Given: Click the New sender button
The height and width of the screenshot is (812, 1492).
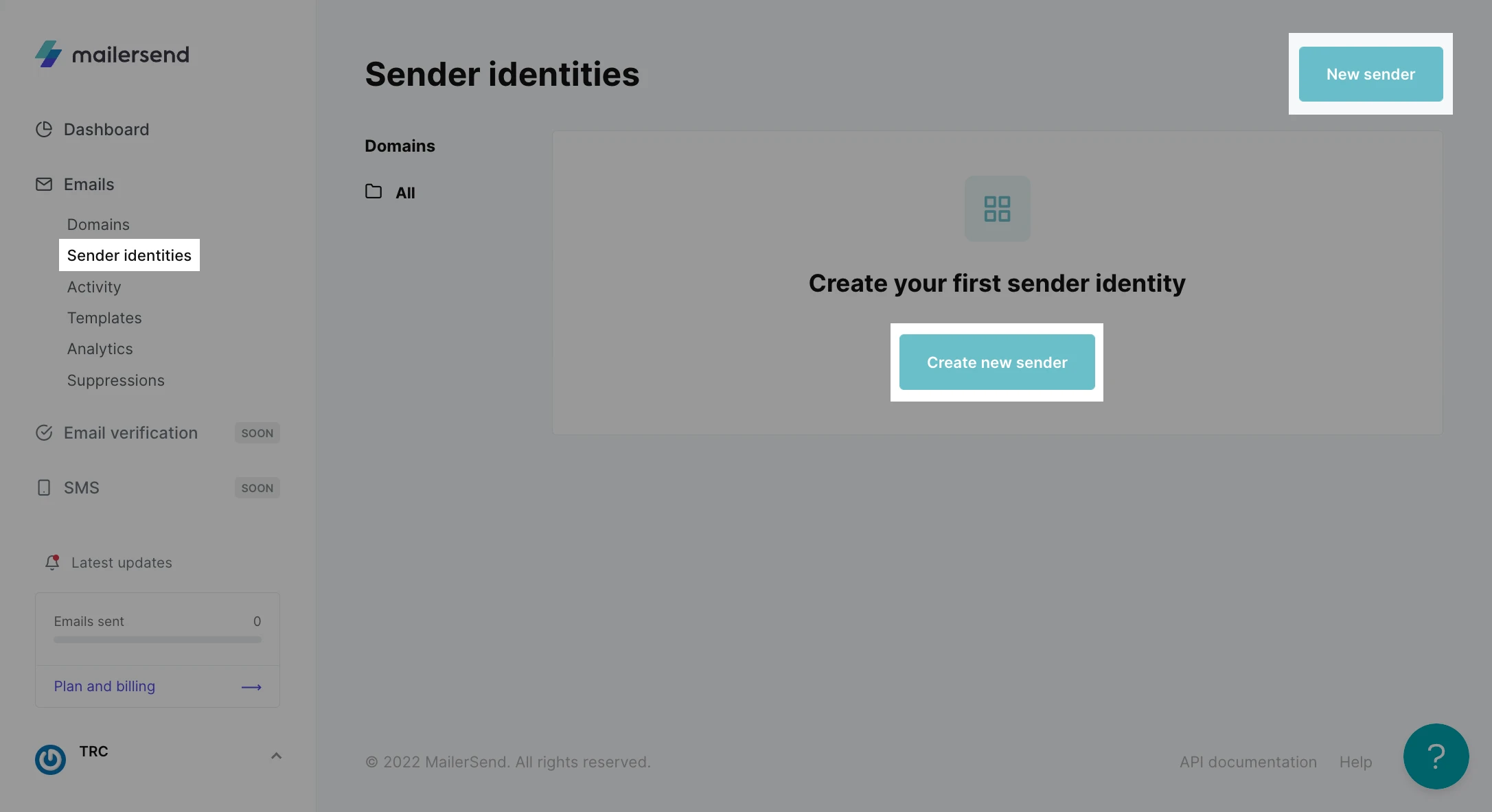Looking at the screenshot, I should (1370, 74).
